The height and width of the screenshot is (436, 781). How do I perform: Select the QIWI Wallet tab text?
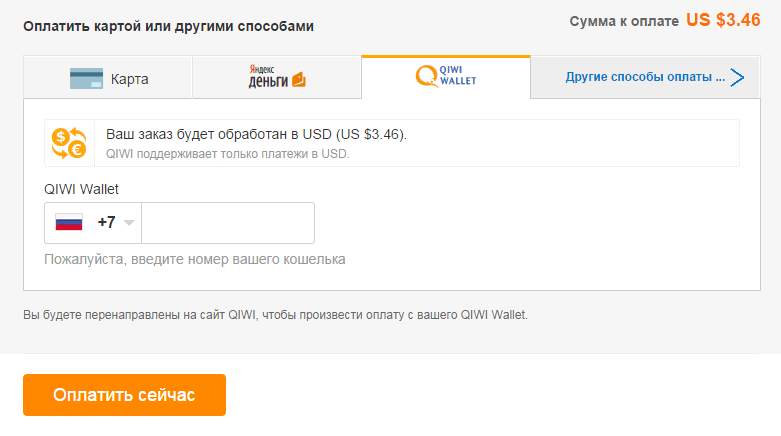click(x=458, y=75)
